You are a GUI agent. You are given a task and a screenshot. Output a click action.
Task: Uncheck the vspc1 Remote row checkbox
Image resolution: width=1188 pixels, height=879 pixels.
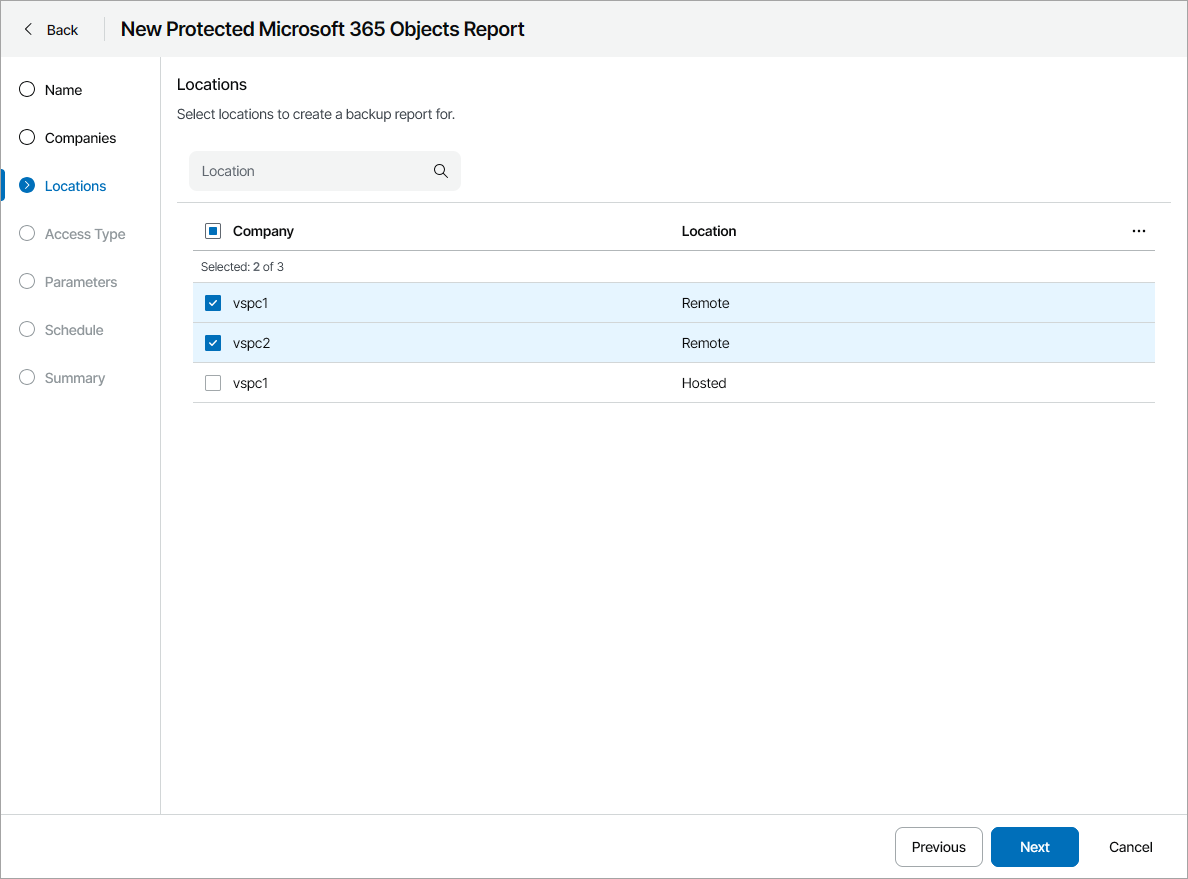pos(213,303)
